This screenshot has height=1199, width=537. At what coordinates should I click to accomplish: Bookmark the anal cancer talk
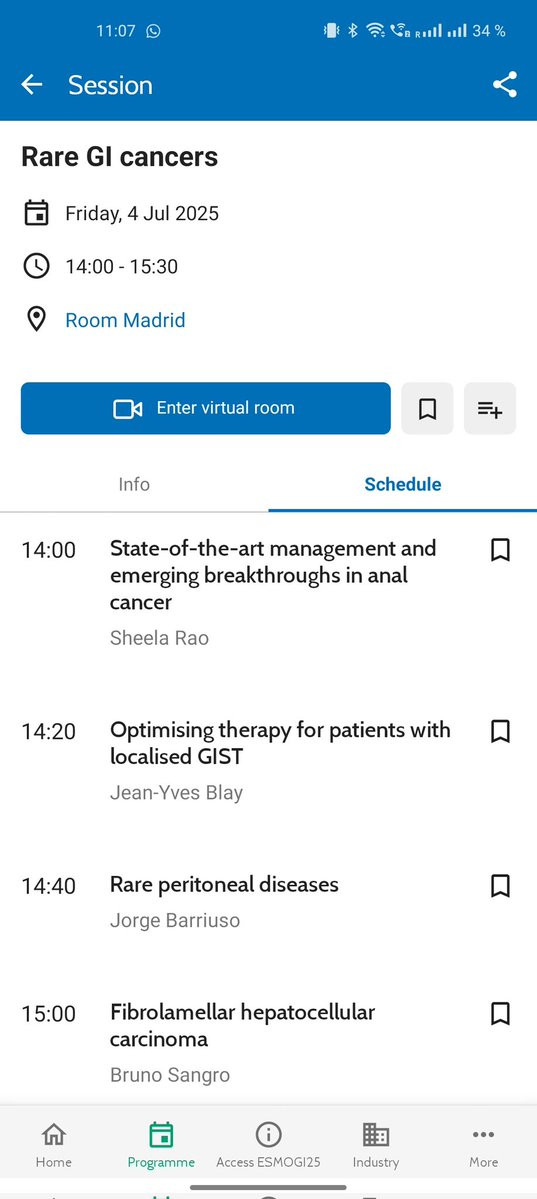tap(500, 550)
